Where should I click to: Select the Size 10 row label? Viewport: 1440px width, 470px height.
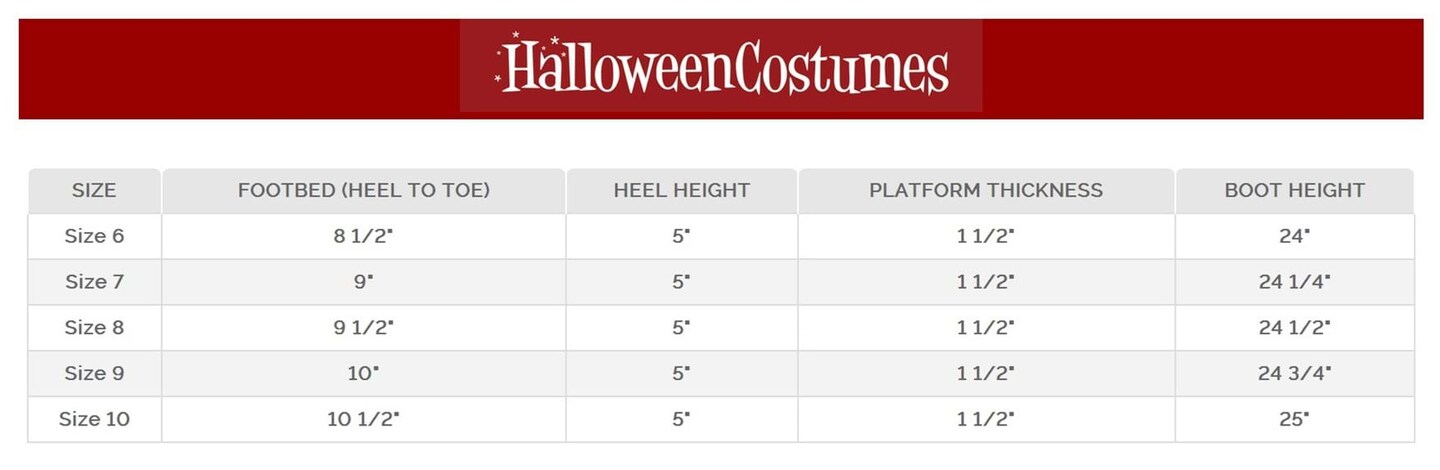coord(94,419)
